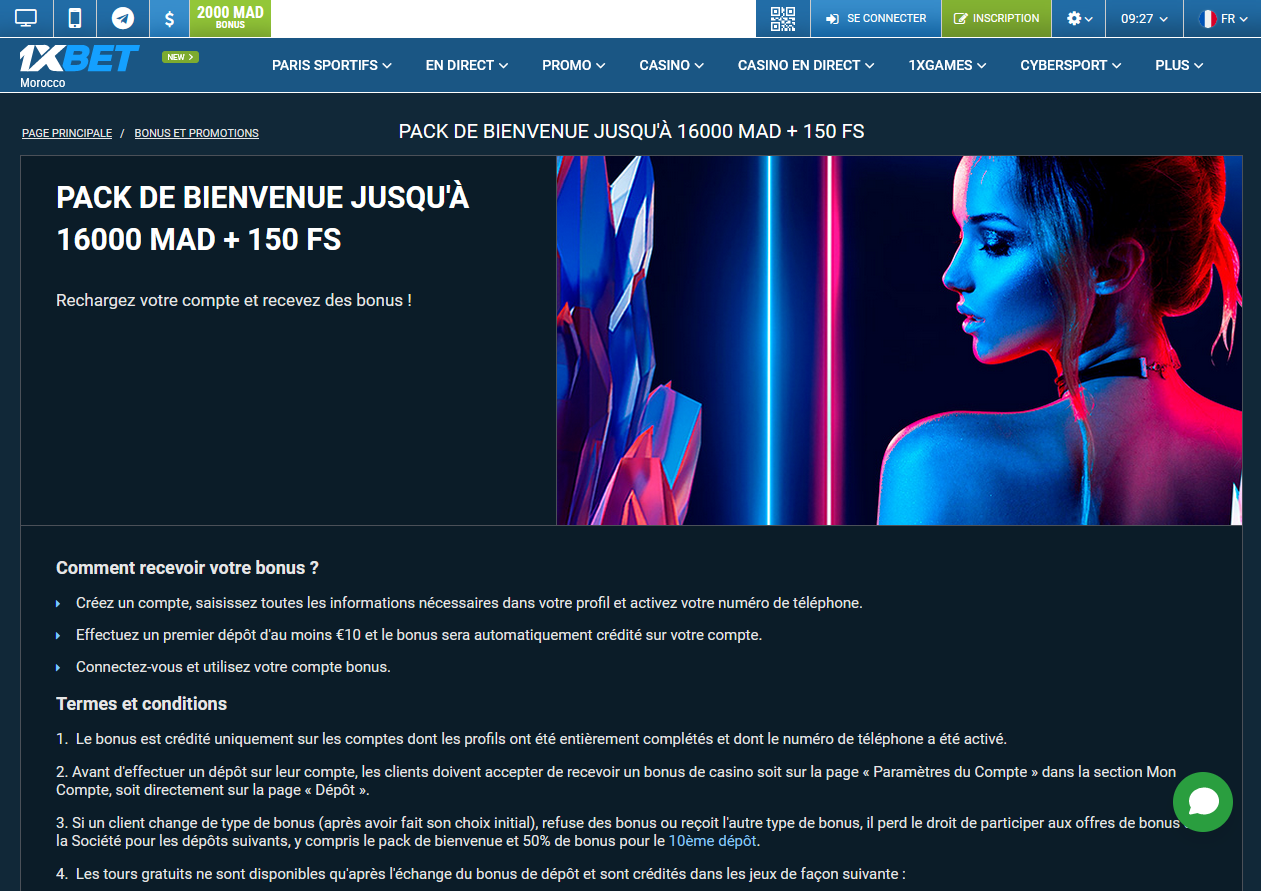Expand the Cybersport menu
Image resolution: width=1261 pixels, height=891 pixels.
click(1070, 65)
